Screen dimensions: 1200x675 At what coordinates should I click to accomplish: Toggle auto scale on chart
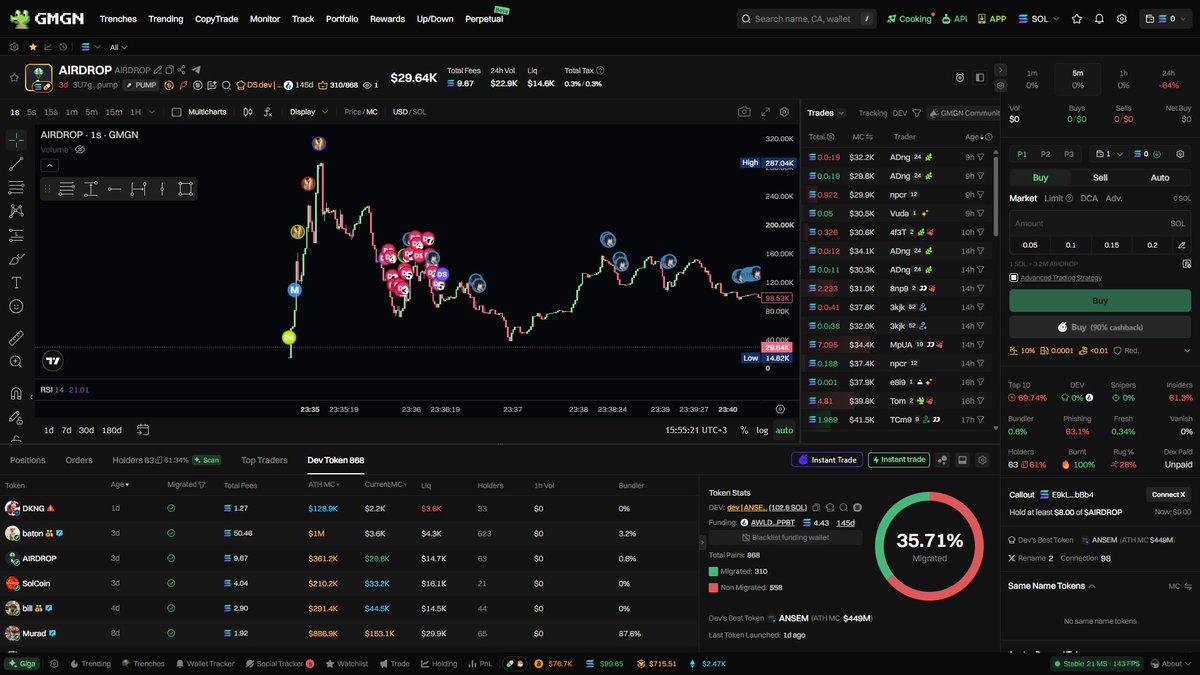784,430
